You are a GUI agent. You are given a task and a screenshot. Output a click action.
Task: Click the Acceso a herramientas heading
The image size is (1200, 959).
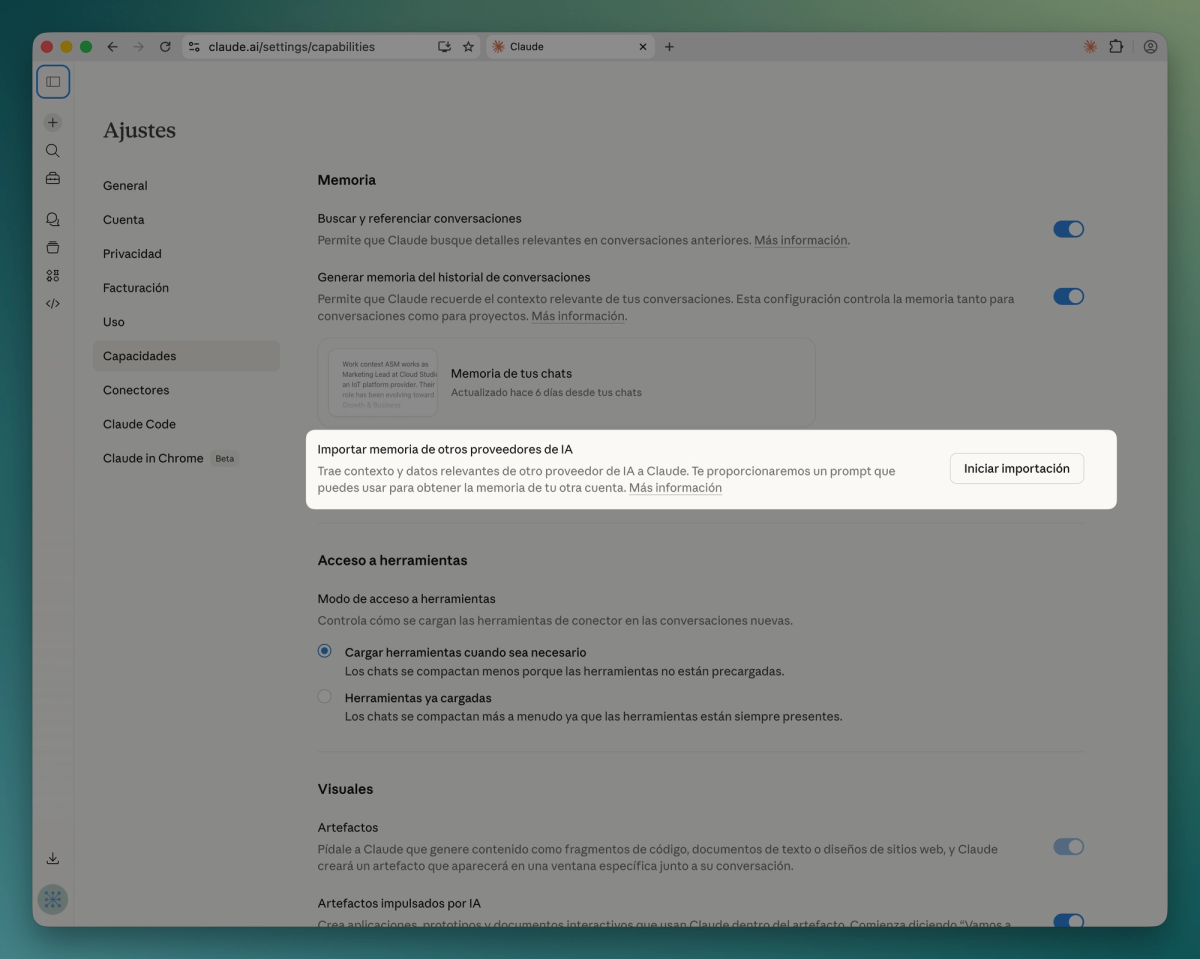click(x=392, y=560)
